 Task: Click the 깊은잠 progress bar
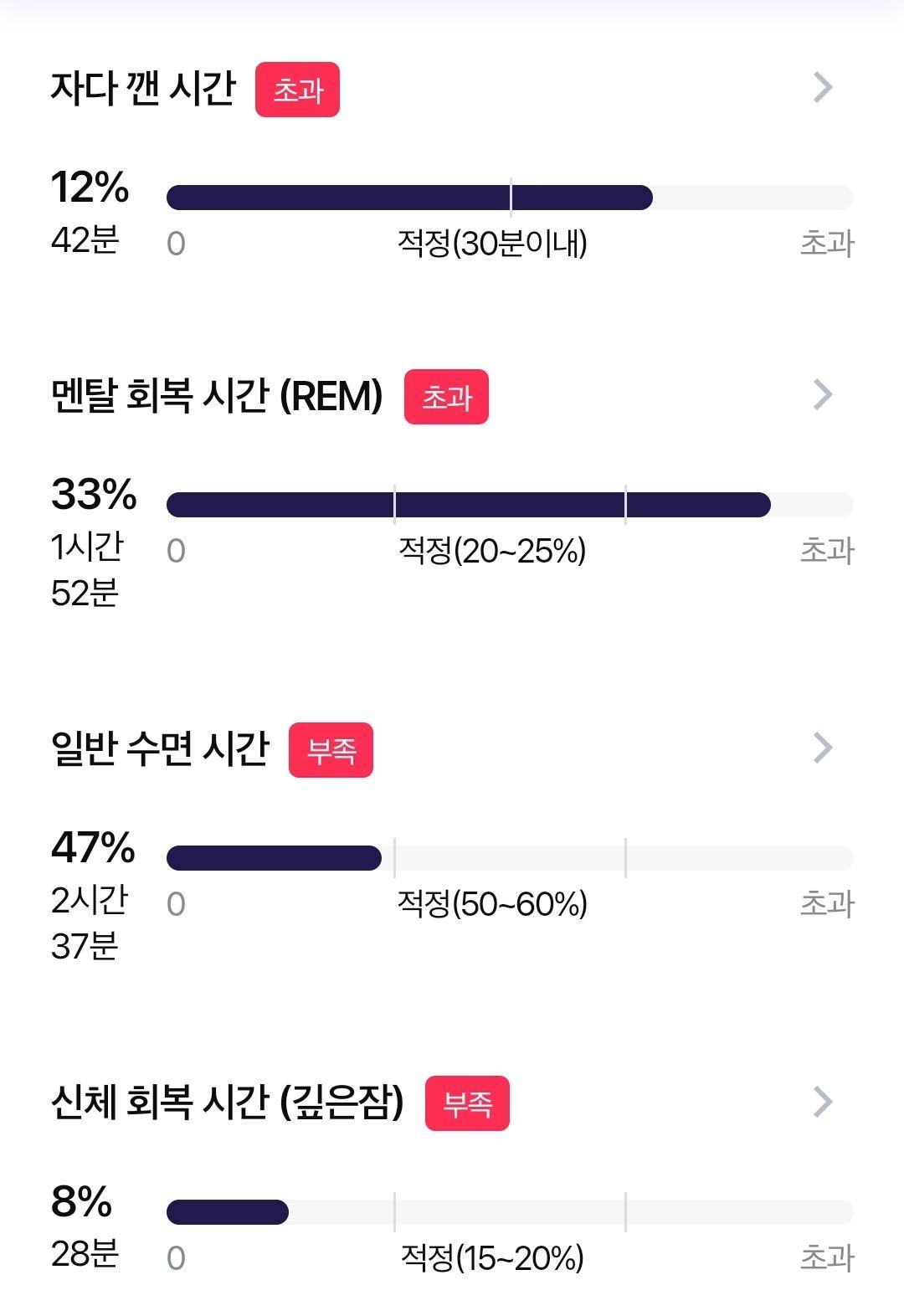(x=509, y=1211)
